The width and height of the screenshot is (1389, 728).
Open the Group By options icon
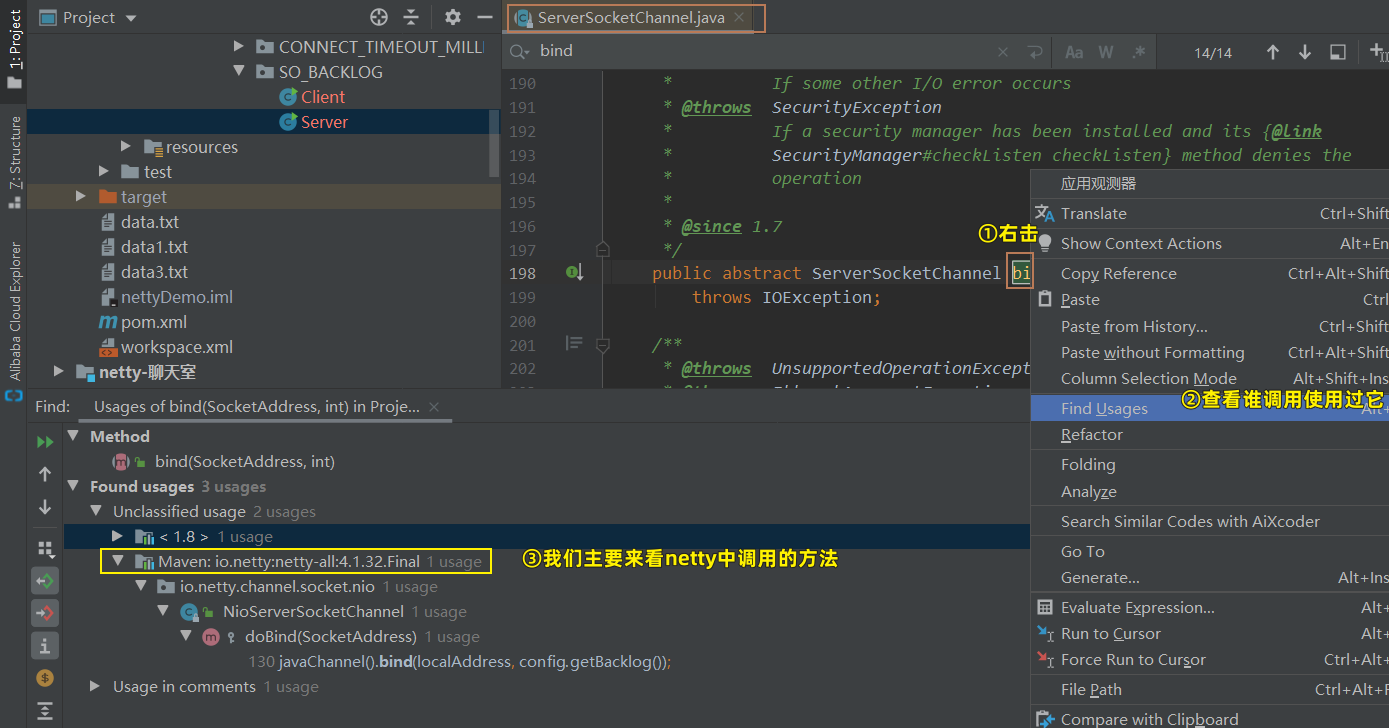(x=45, y=548)
